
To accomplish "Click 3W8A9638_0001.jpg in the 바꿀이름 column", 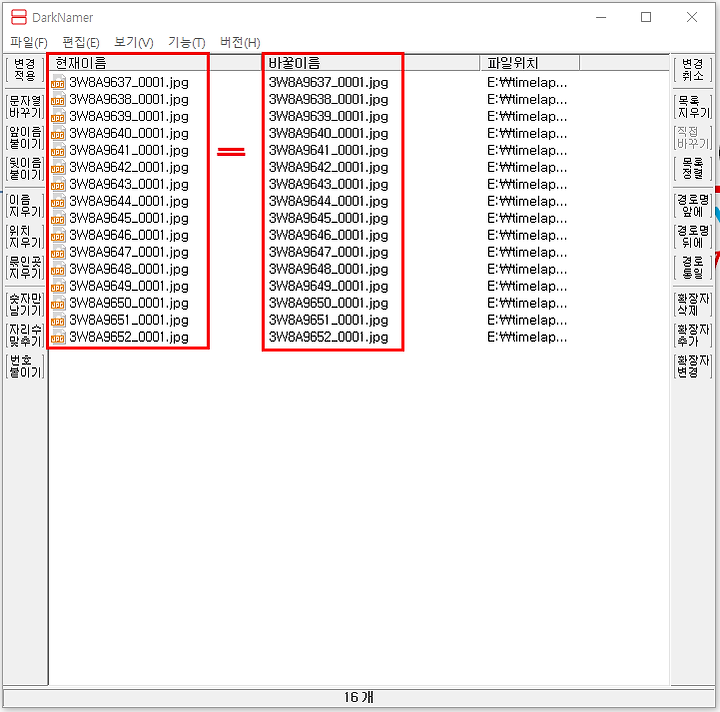I will point(328,100).
